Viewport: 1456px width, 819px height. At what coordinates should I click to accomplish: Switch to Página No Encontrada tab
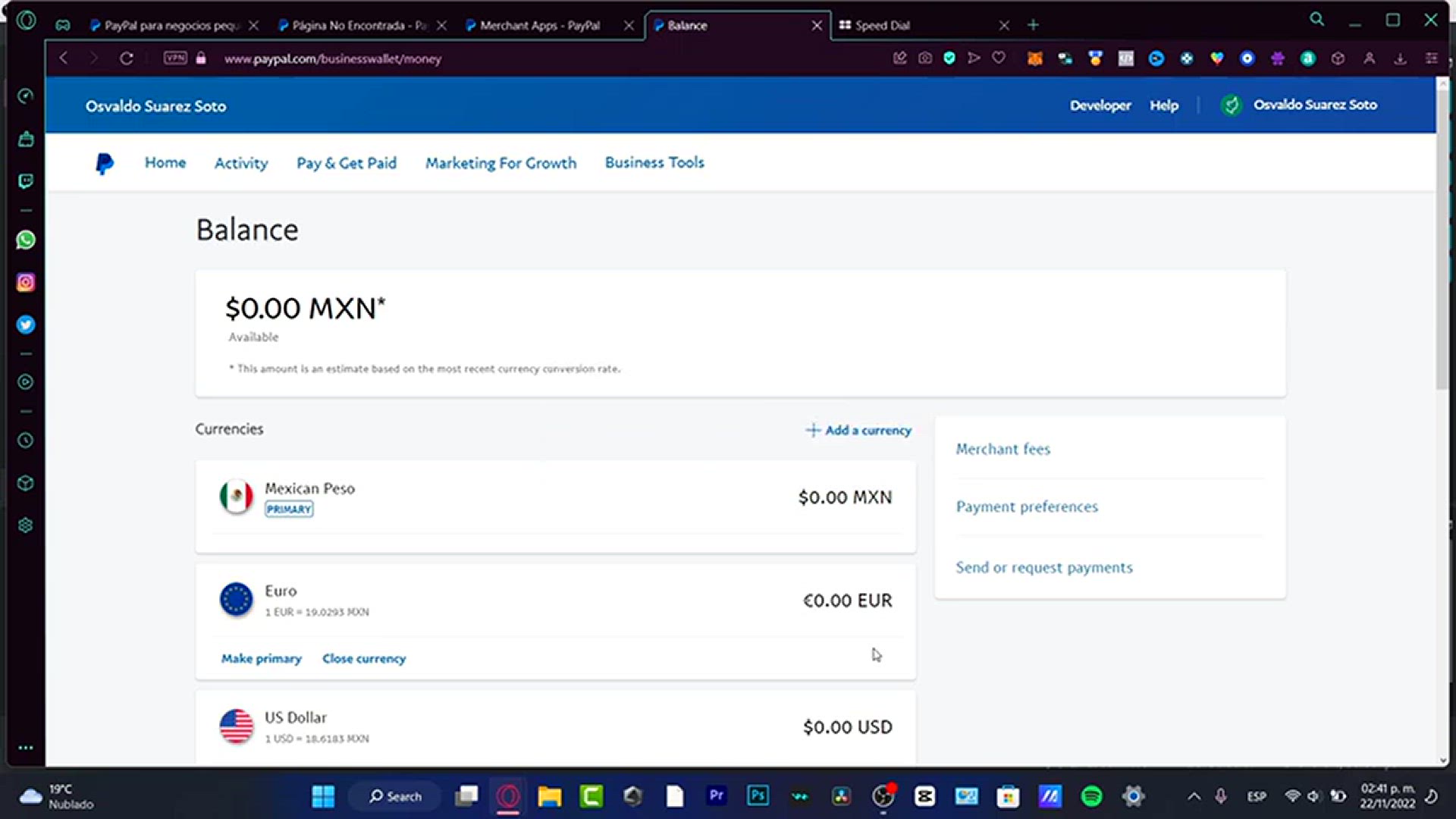click(x=359, y=25)
